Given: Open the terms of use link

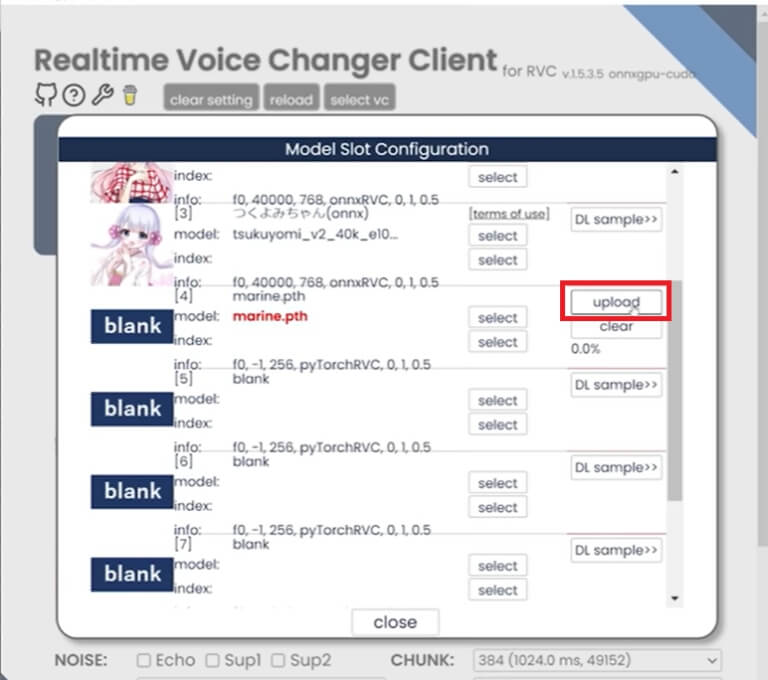Looking at the screenshot, I should 509,214.
